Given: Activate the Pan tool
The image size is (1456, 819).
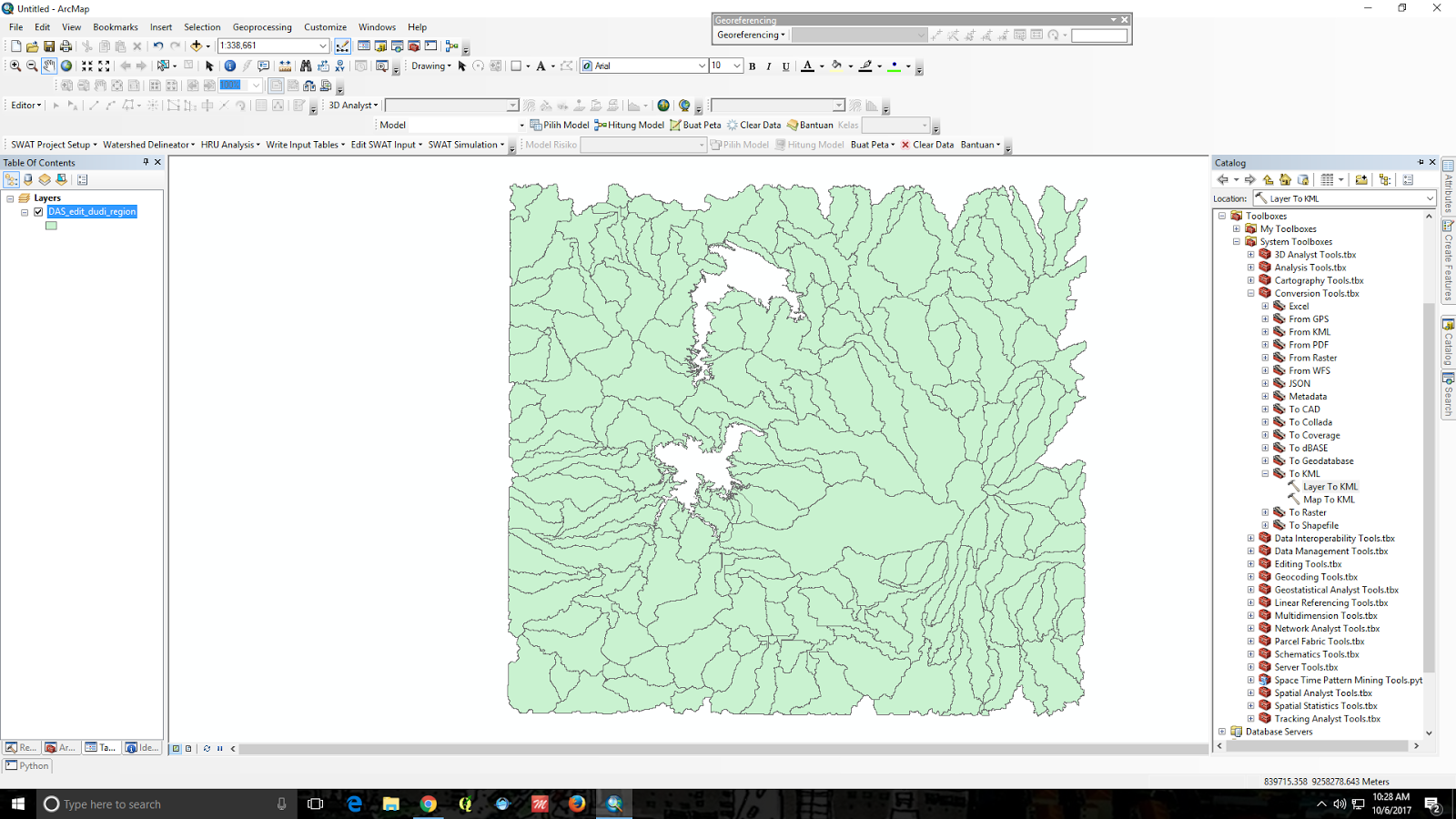Looking at the screenshot, I should (50, 66).
